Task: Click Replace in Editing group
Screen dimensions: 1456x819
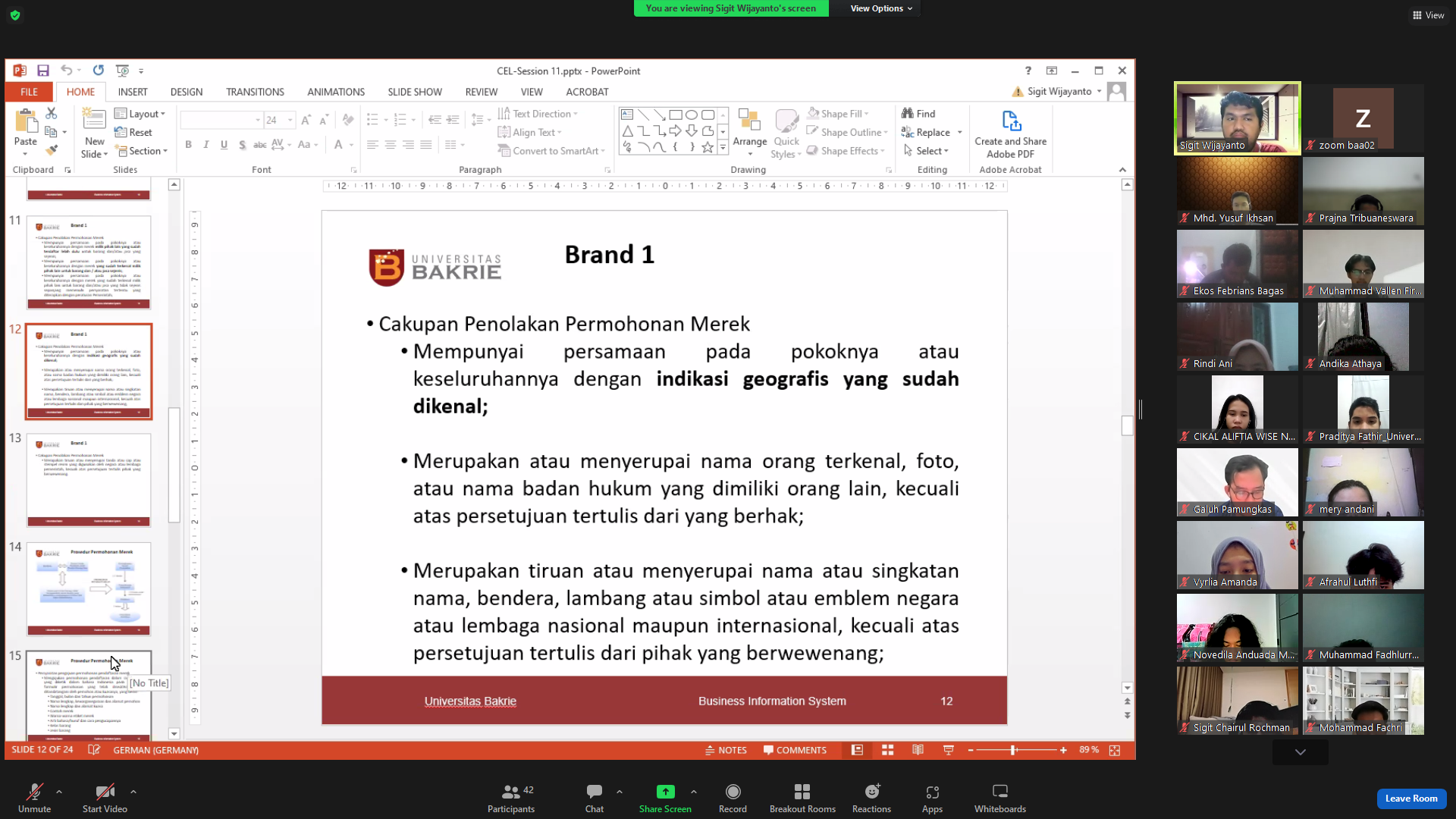Action: coord(926,132)
